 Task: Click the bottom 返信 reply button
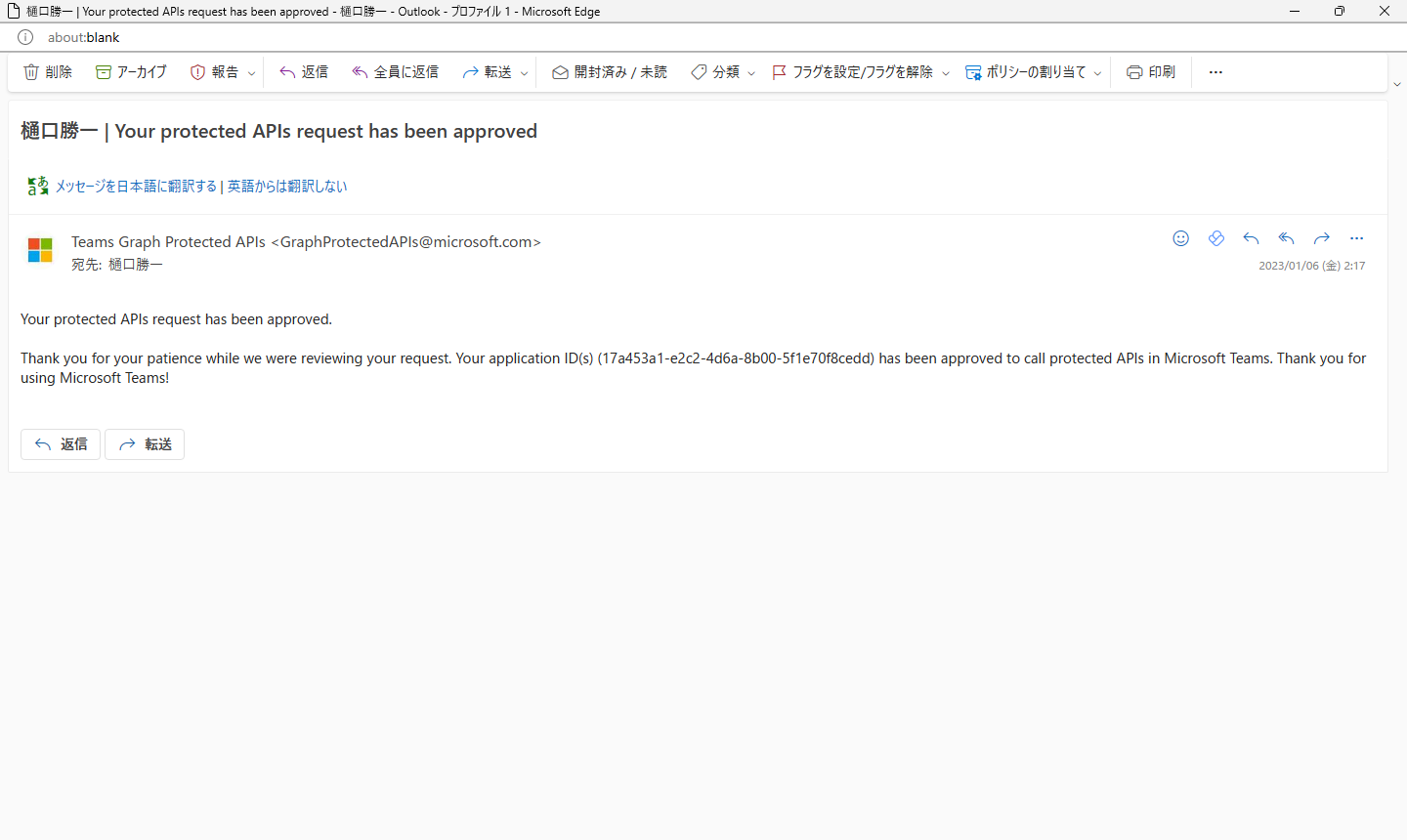click(x=61, y=444)
